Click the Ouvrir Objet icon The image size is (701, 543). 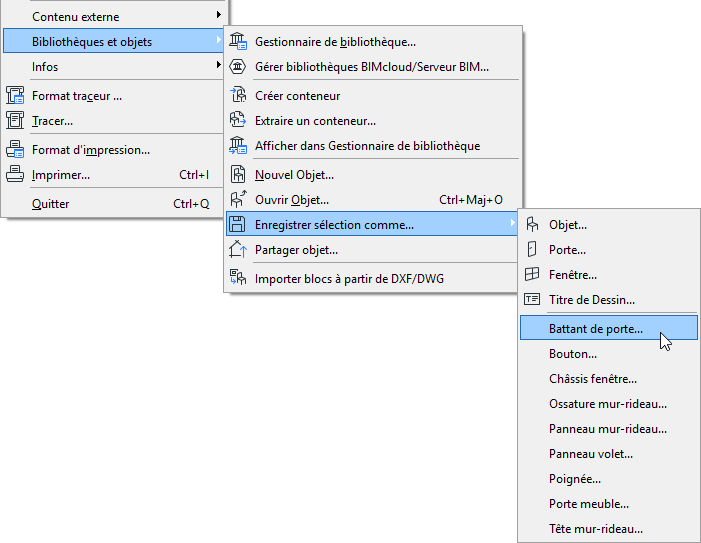238,200
